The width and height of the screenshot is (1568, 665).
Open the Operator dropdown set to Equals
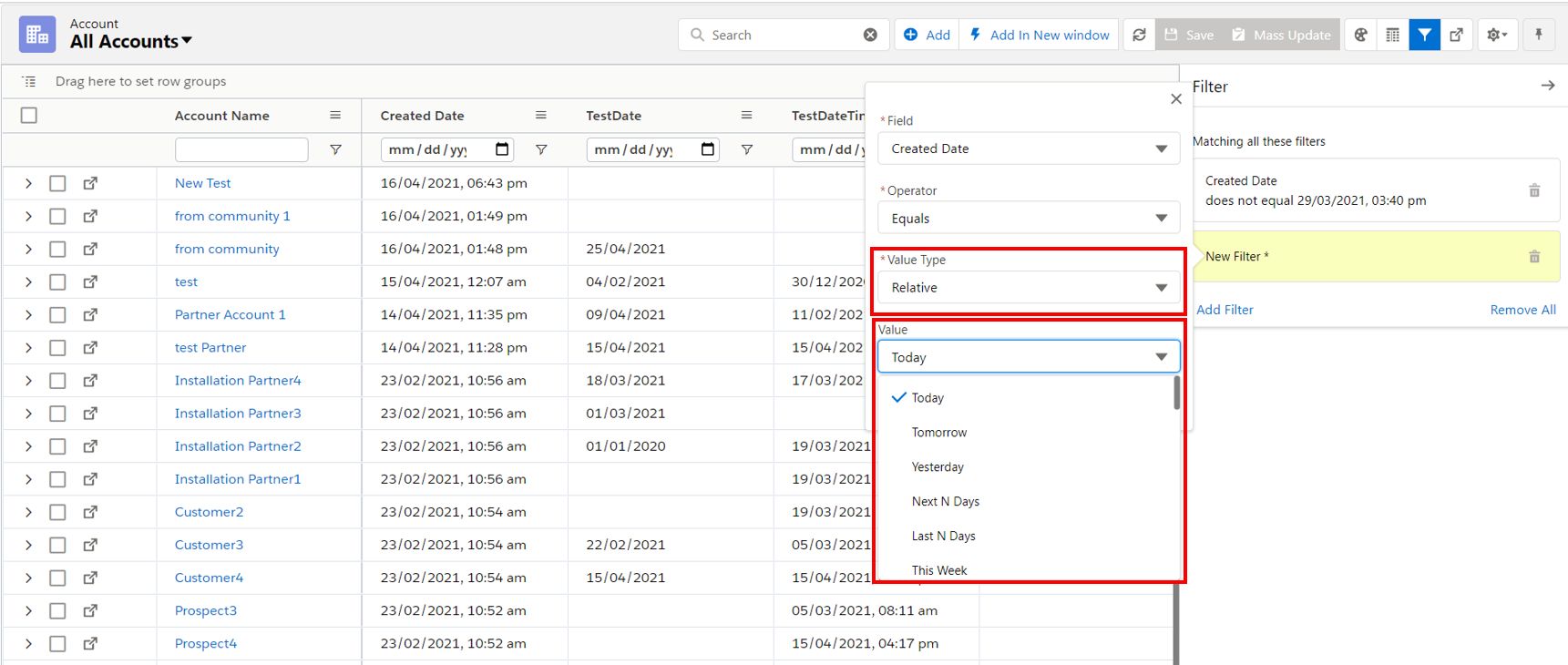coord(1028,219)
